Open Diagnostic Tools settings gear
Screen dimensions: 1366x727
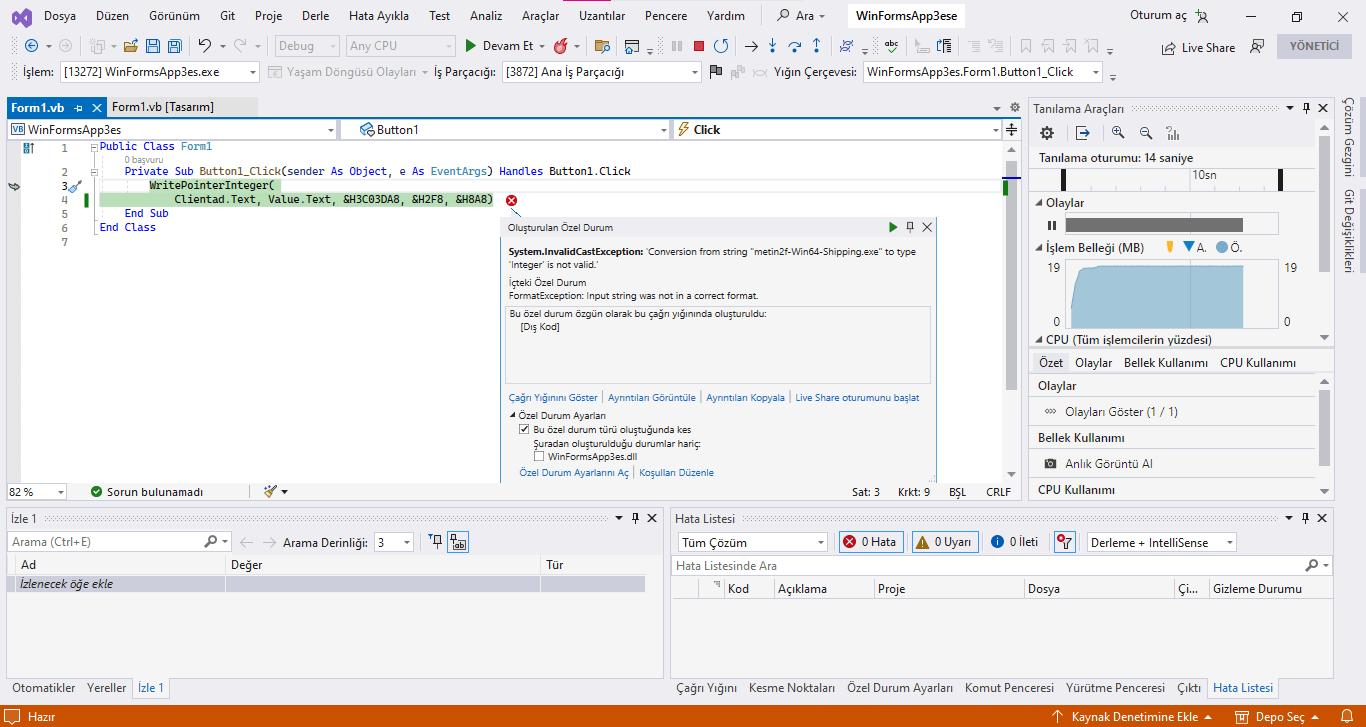pyautogui.click(x=1047, y=133)
